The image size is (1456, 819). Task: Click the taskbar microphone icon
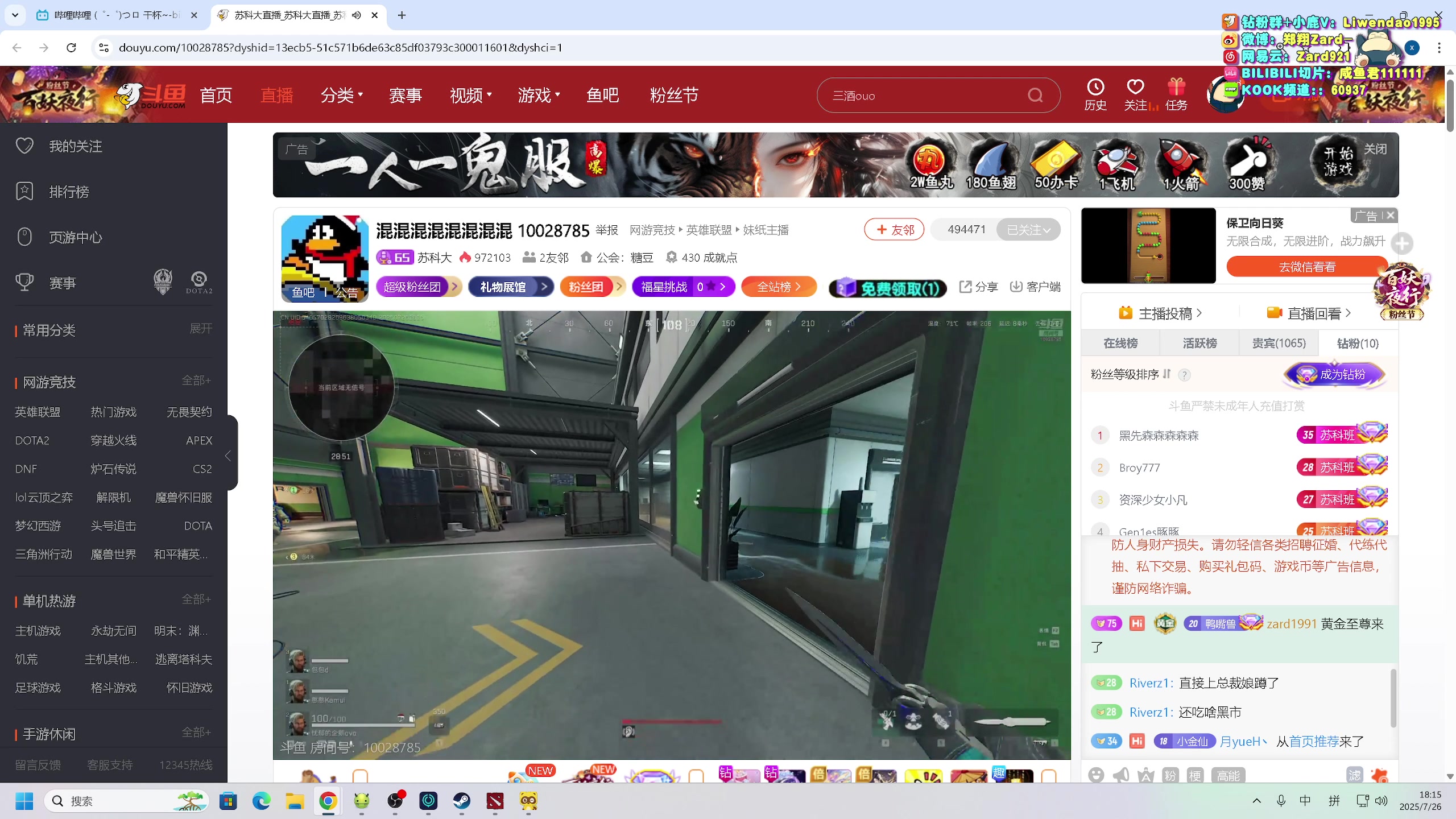click(x=1281, y=801)
